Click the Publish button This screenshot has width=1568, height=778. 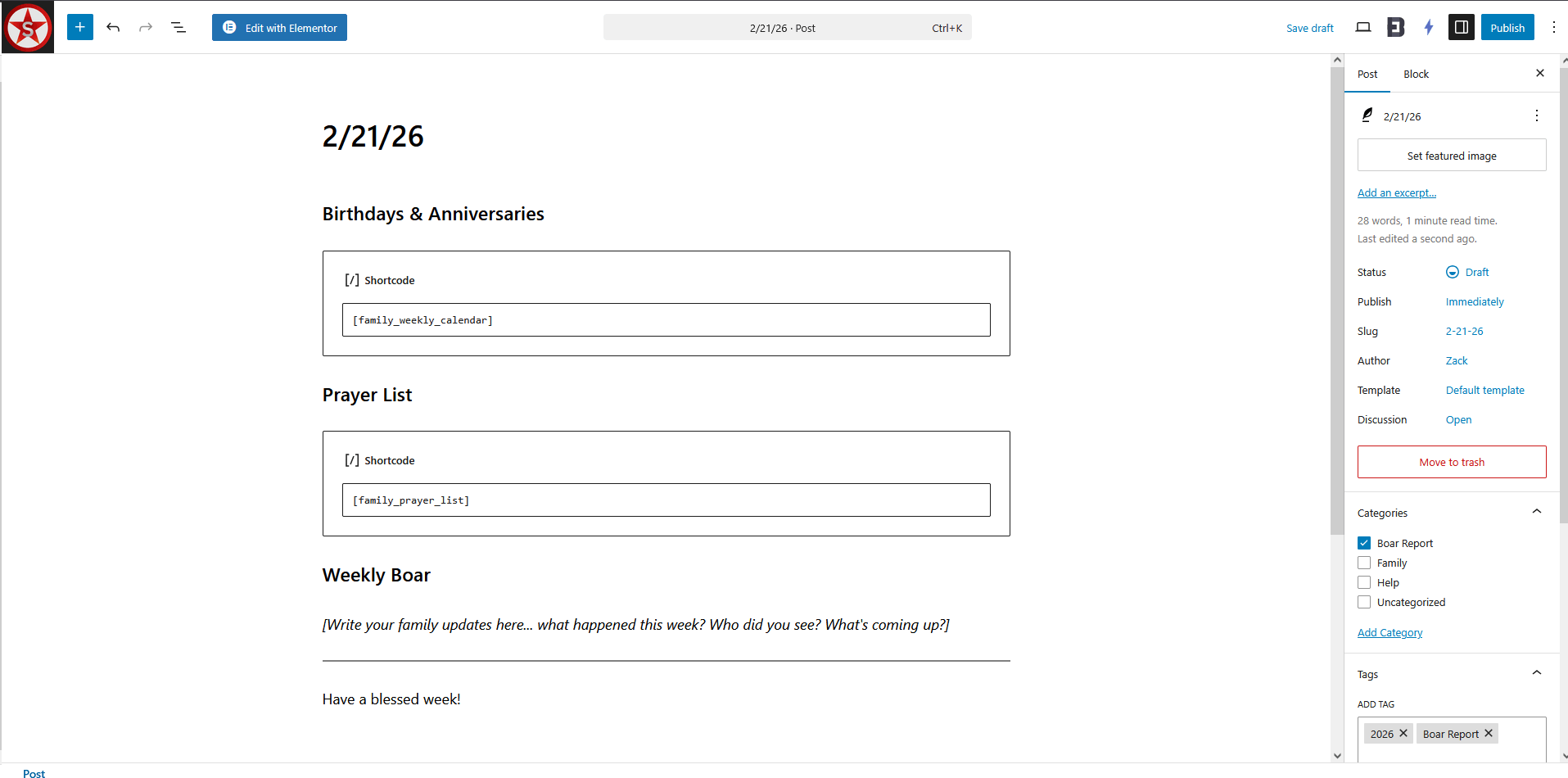pyautogui.click(x=1507, y=27)
